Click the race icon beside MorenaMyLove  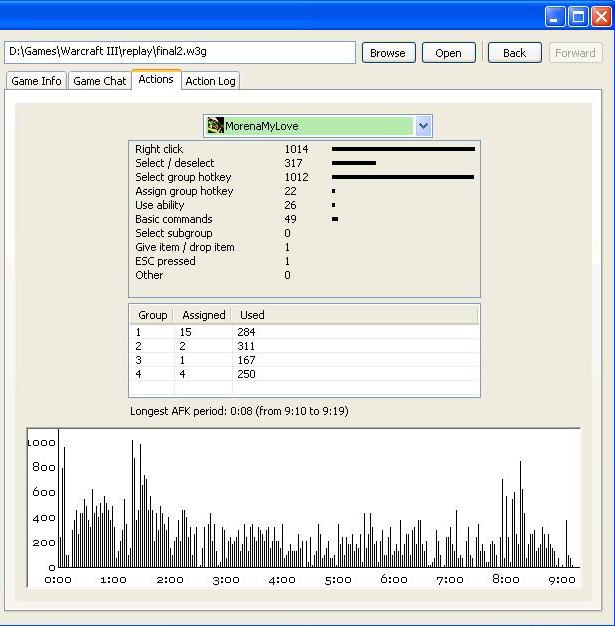(214, 126)
